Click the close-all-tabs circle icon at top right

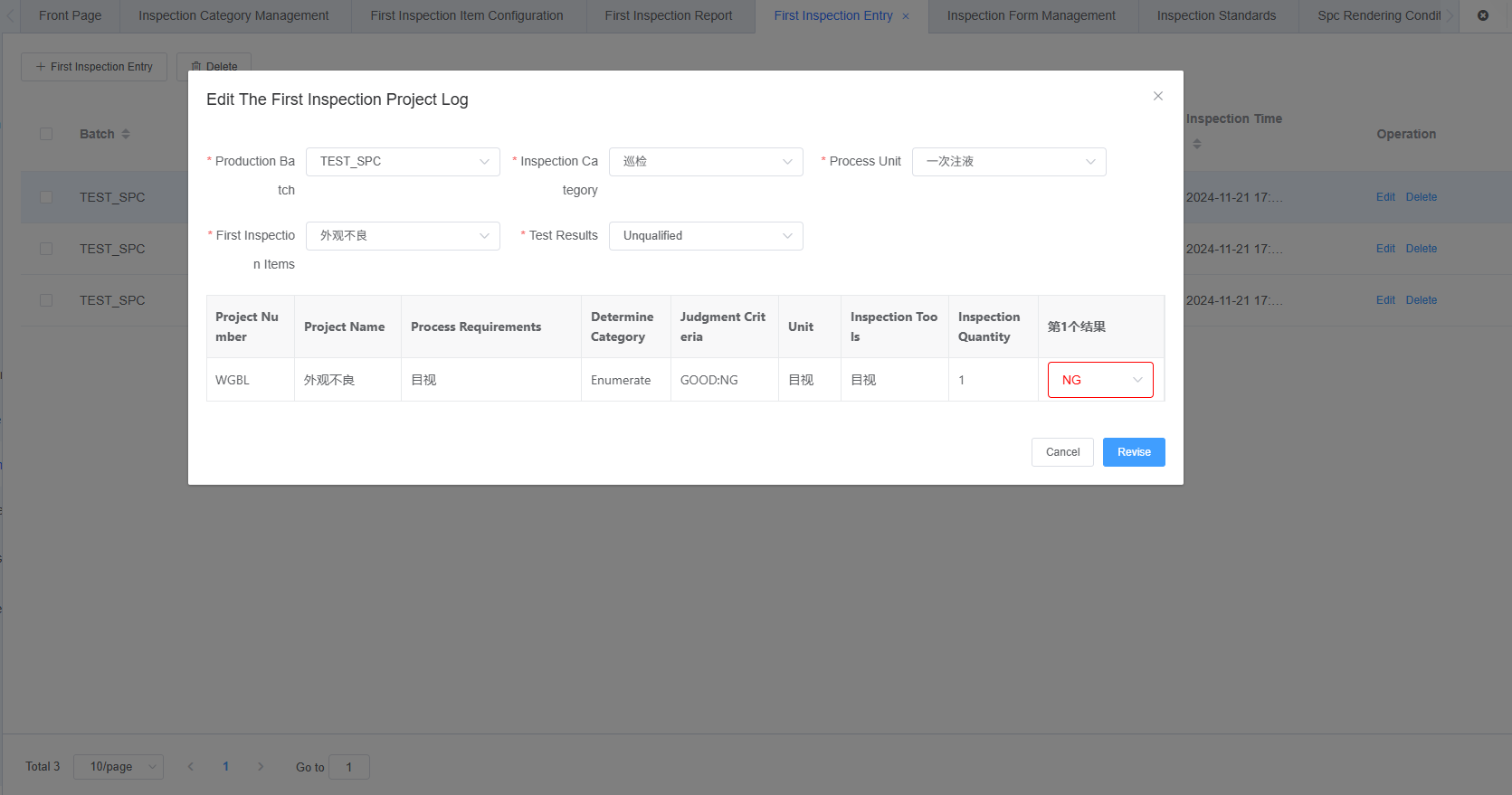(1483, 15)
